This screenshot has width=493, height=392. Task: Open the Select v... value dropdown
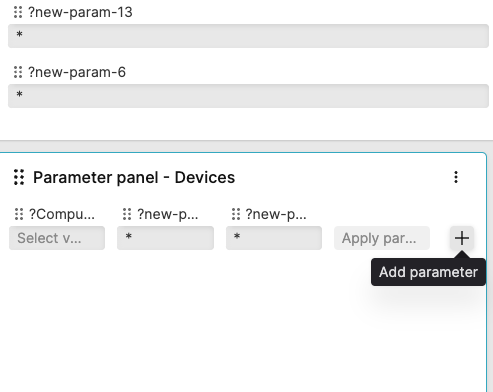click(57, 238)
